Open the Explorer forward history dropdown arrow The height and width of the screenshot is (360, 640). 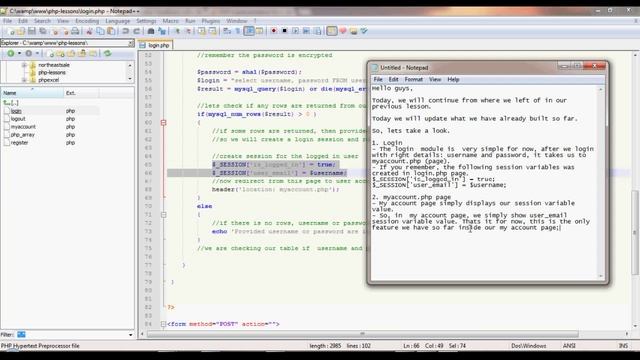37,53
